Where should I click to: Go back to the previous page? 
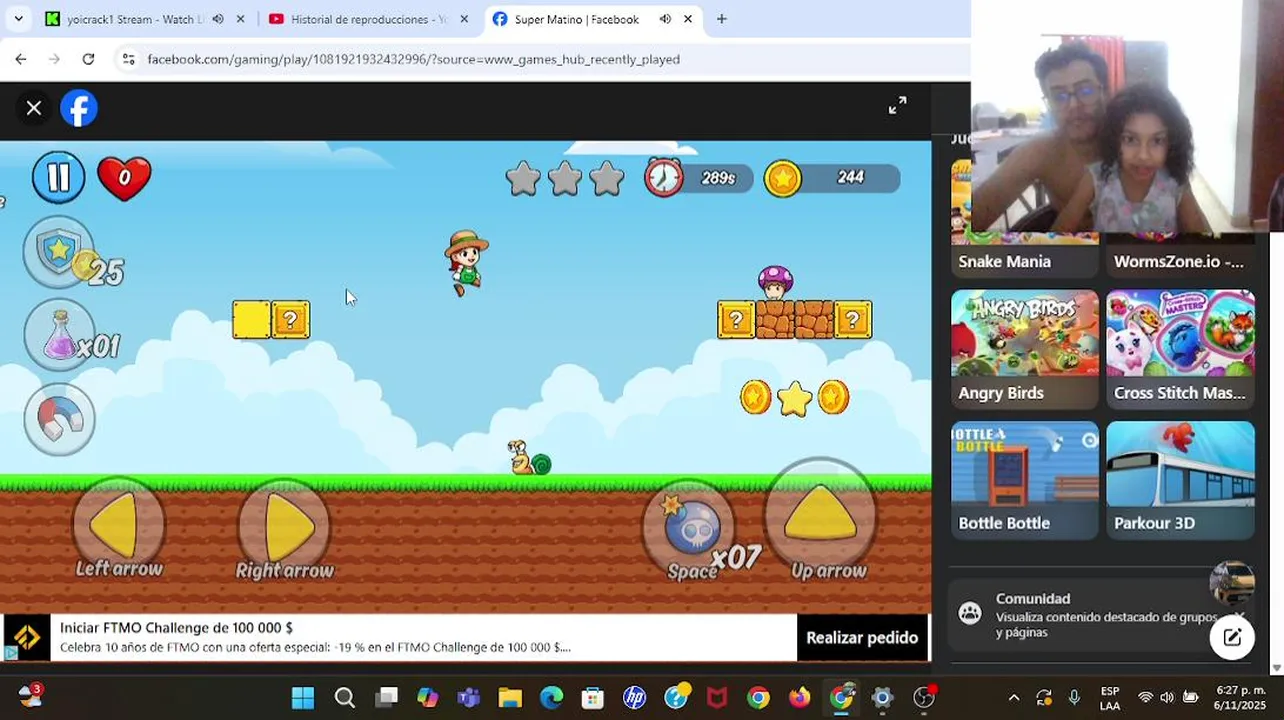(x=21, y=59)
